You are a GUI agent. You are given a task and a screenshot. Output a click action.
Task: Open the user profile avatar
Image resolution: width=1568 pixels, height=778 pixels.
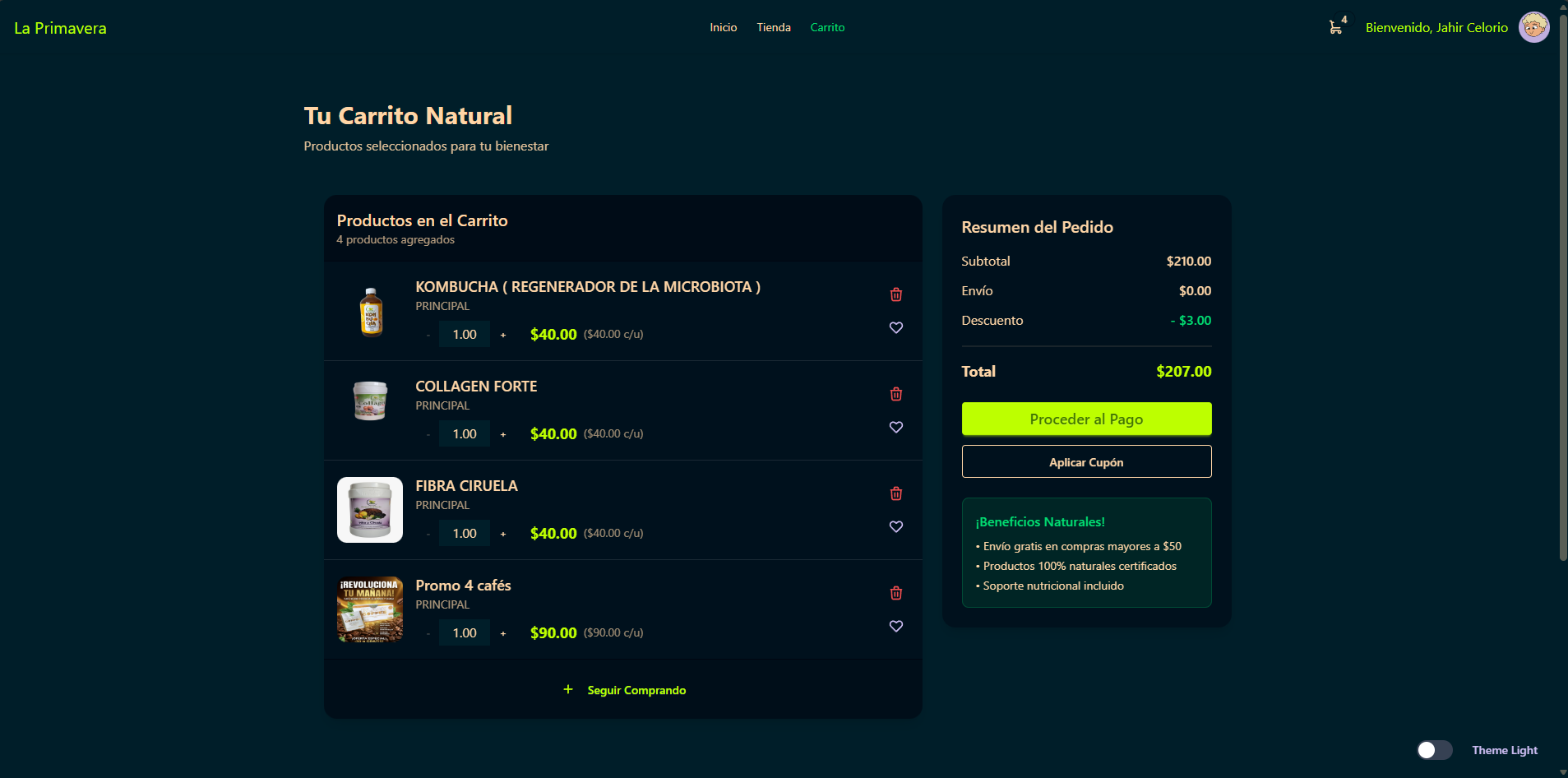1533,27
